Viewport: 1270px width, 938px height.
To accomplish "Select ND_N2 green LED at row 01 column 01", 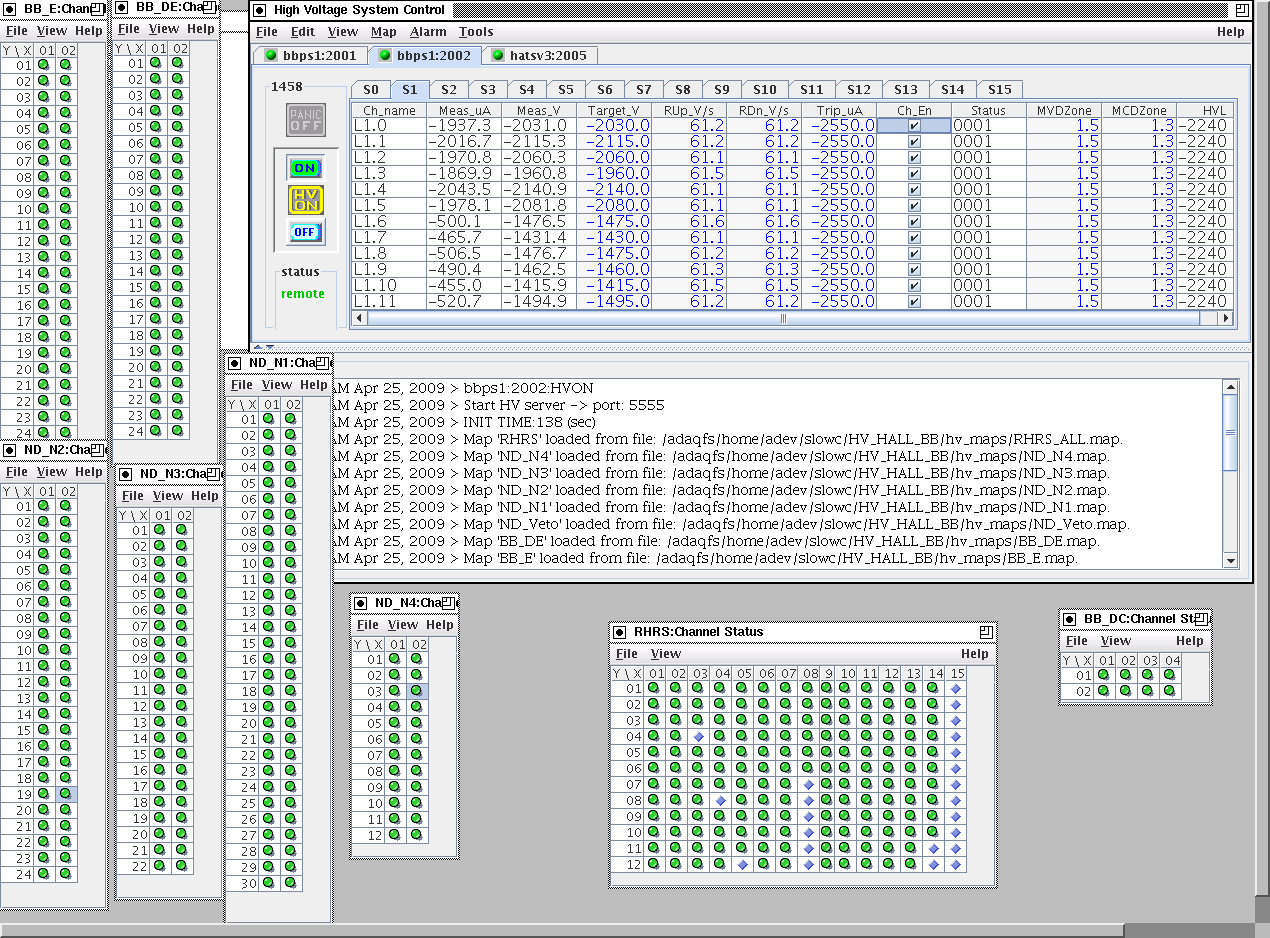I will [x=45, y=506].
